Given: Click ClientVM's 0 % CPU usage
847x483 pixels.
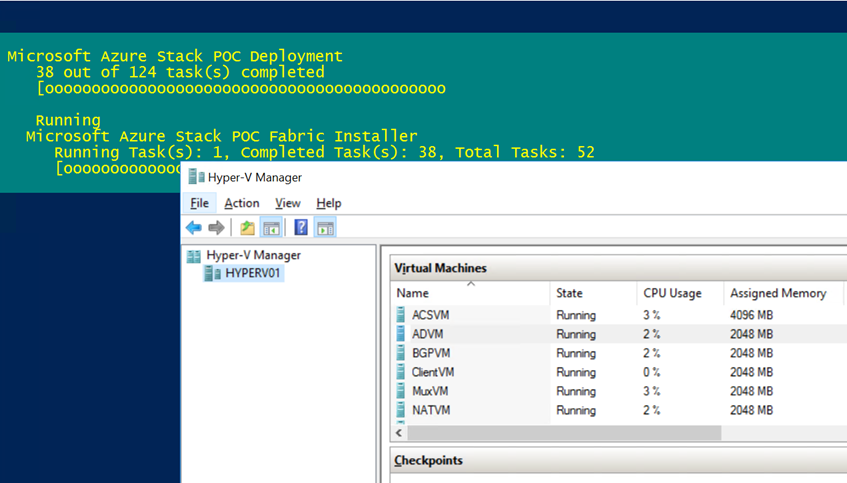Looking at the screenshot, I should (x=651, y=372).
